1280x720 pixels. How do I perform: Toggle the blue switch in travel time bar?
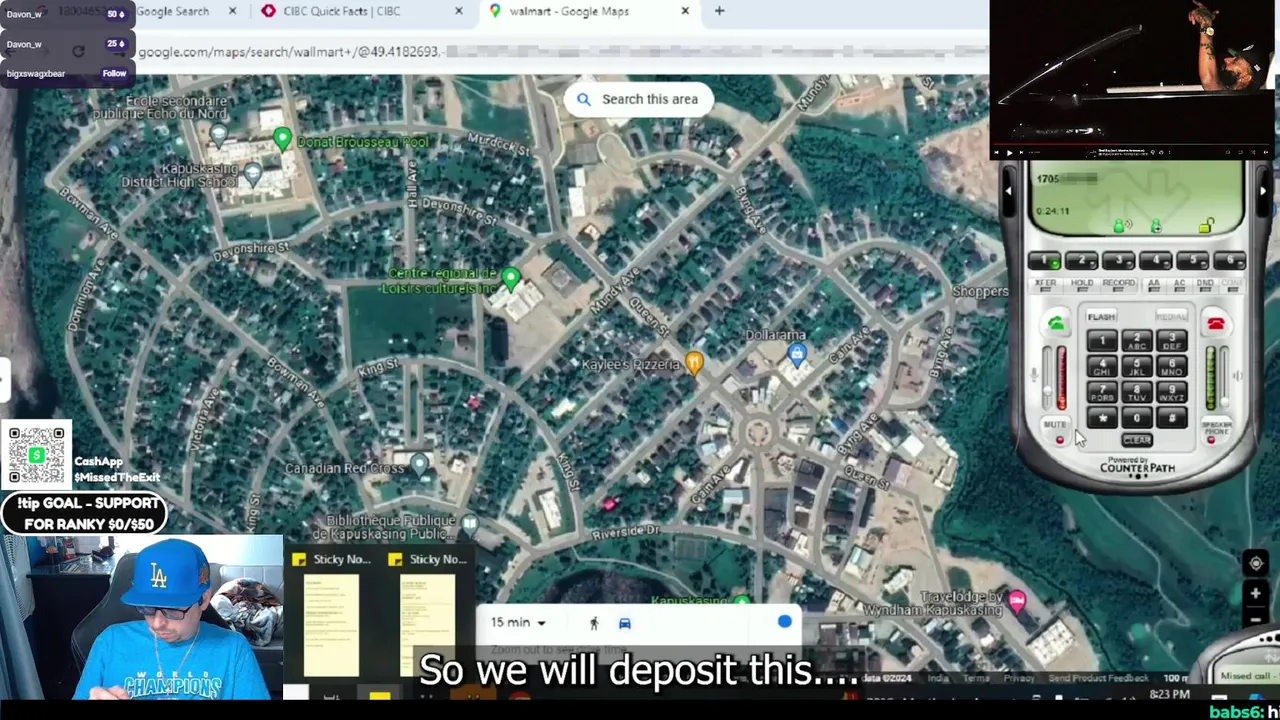coord(783,622)
